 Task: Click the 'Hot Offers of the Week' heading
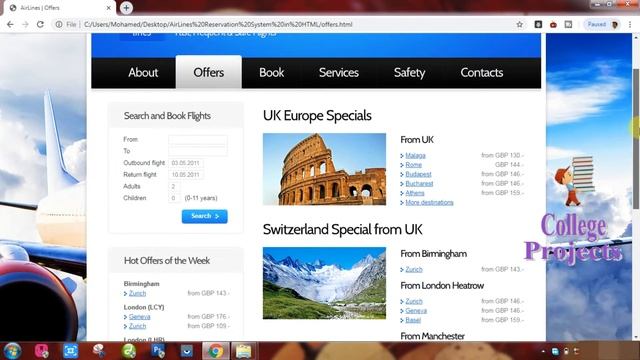[x=167, y=261]
